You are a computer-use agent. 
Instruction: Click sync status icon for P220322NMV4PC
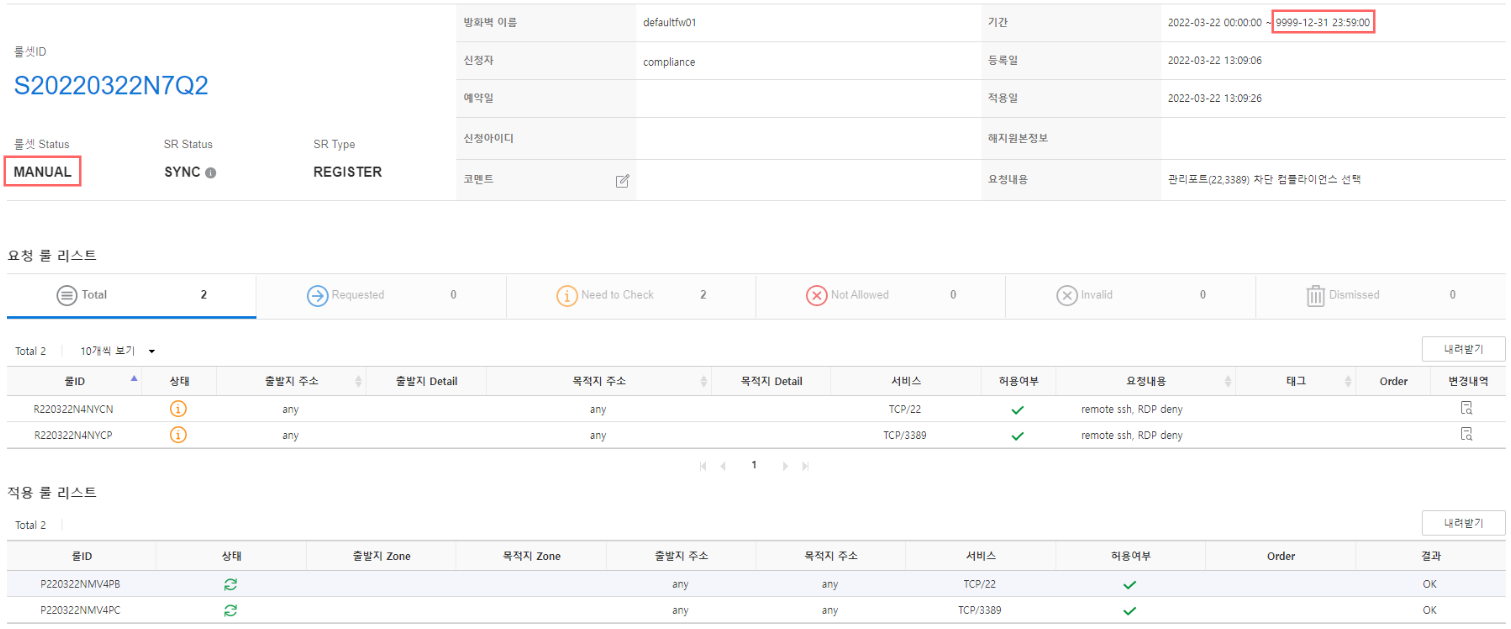point(230,610)
